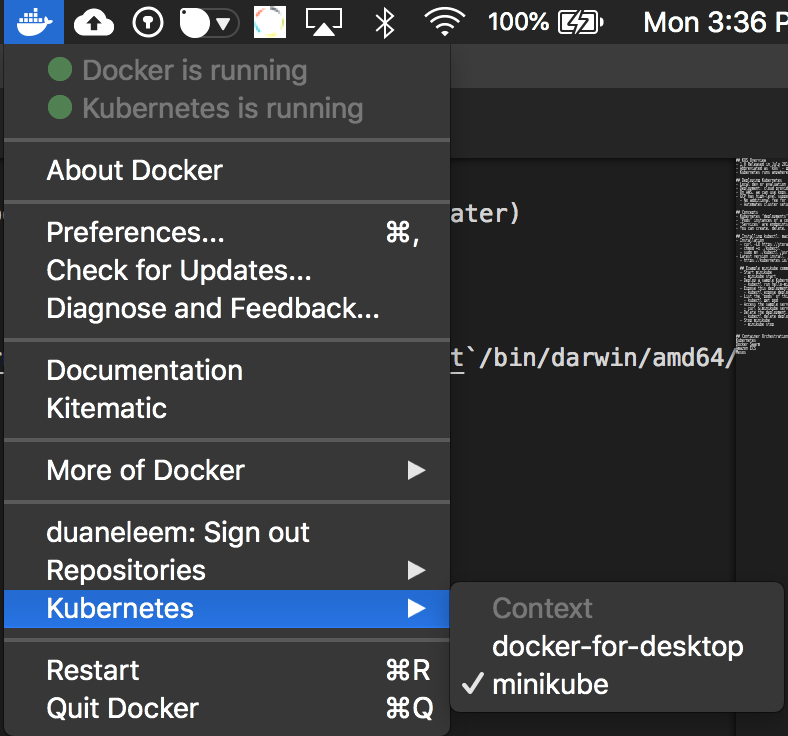
Task: Choose Restart from Docker menu
Action: point(93,670)
